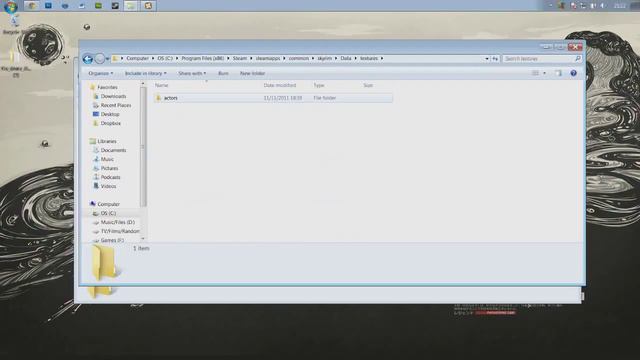The image size is (640, 360).
Task: Open the address bar history dropdown
Action: [x=487, y=59]
